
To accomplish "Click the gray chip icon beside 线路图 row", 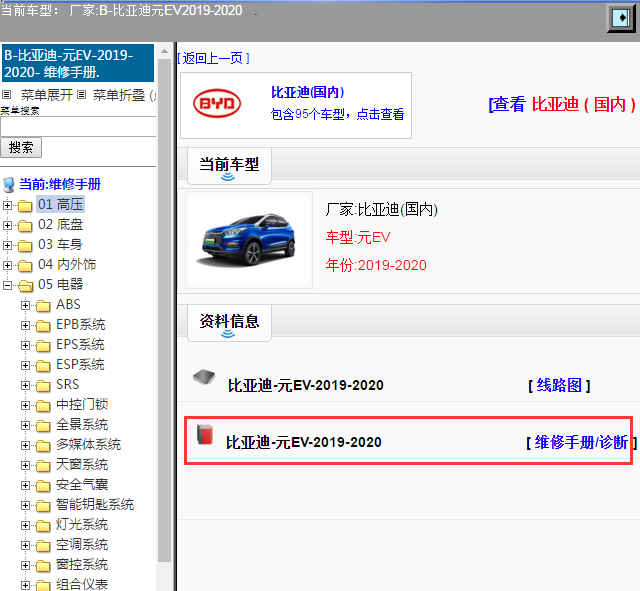I will pyautogui.click(x=204, y=377).
